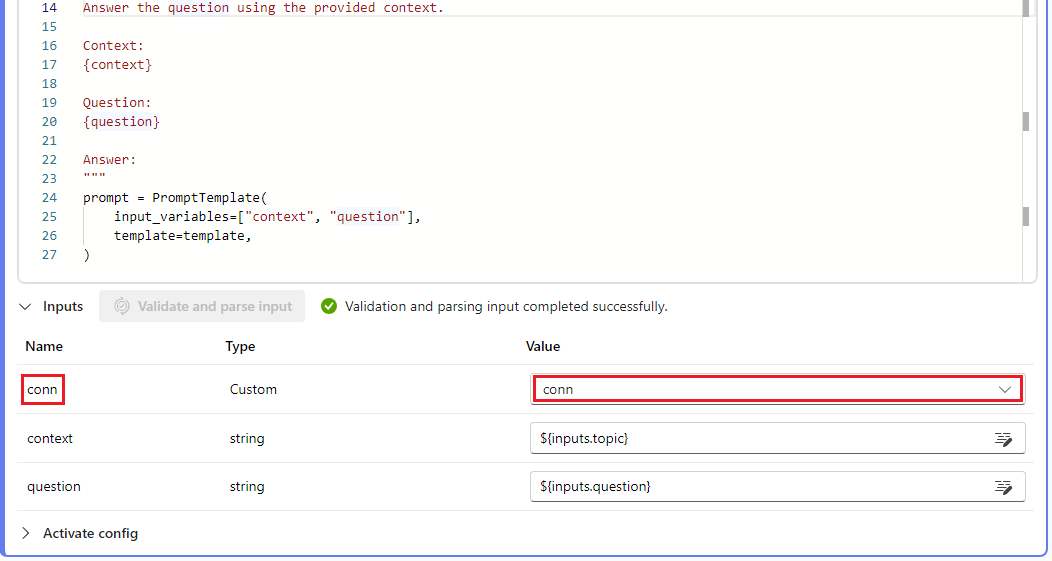Click the ${inputs.topic} value field
This screenshot has width=1052, height=561.
point(760,438)
